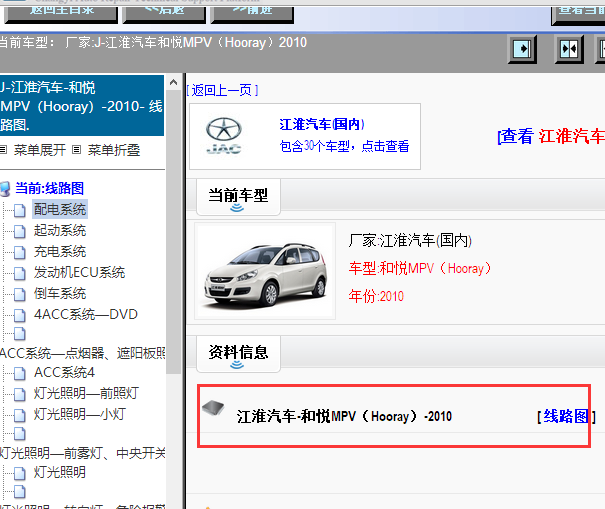This screenshot has width=605, height=509.
Task: Open the 江淮汽车(国内) brand link
Action: pos(322,124)
